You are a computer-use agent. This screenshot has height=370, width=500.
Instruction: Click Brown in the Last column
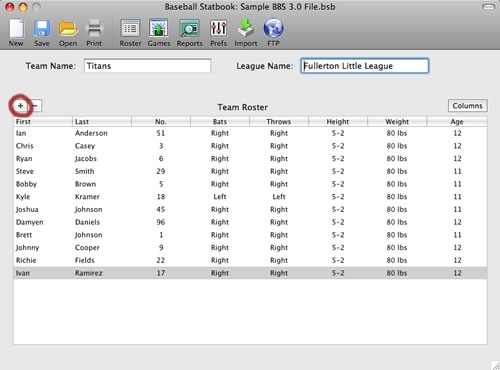pyautogui.click(x=85, y=184)
